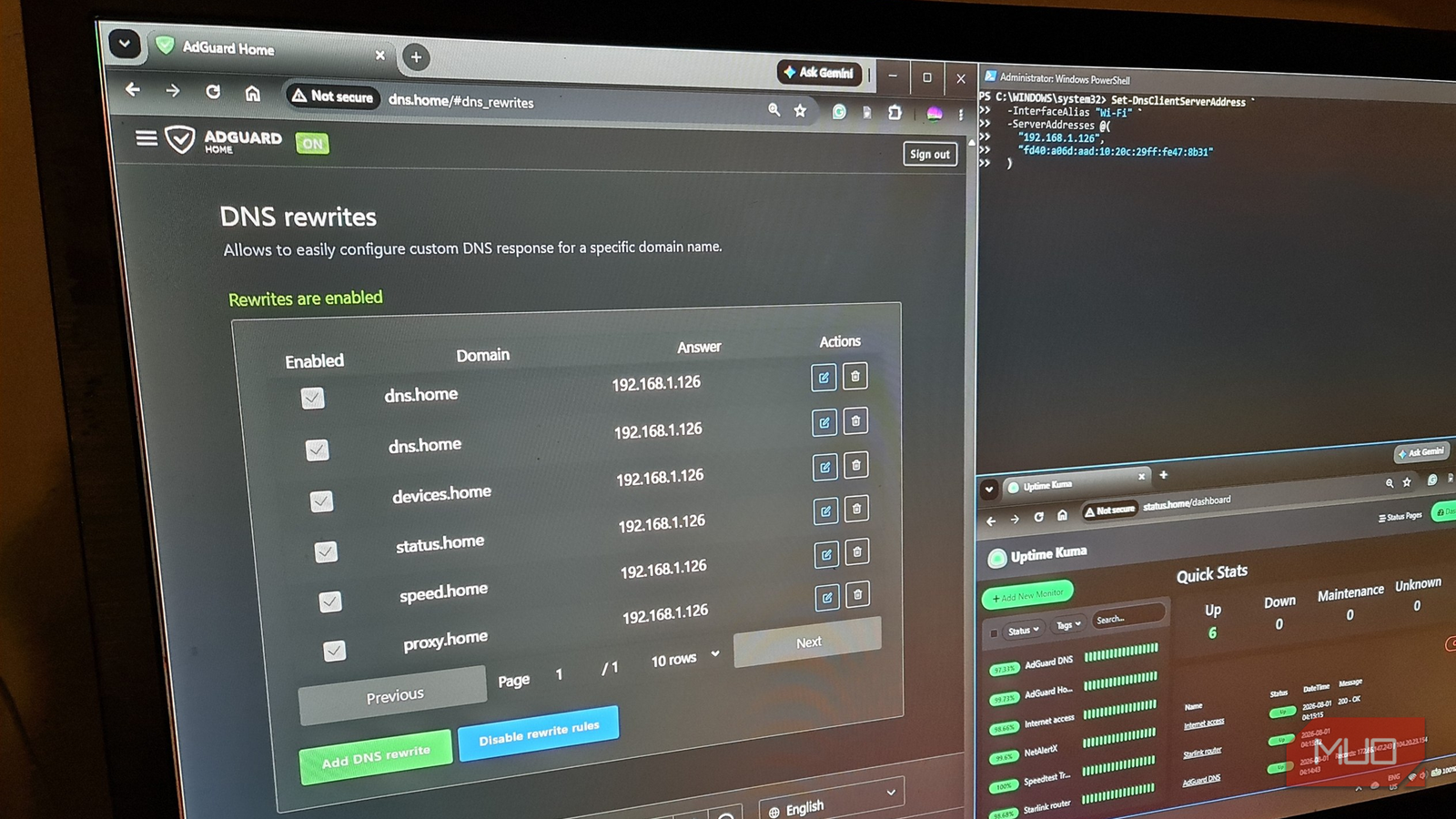This screenshot has height=819, width=1456.
Task: Bookmark this page with the star icon
Action: (800, 110)
